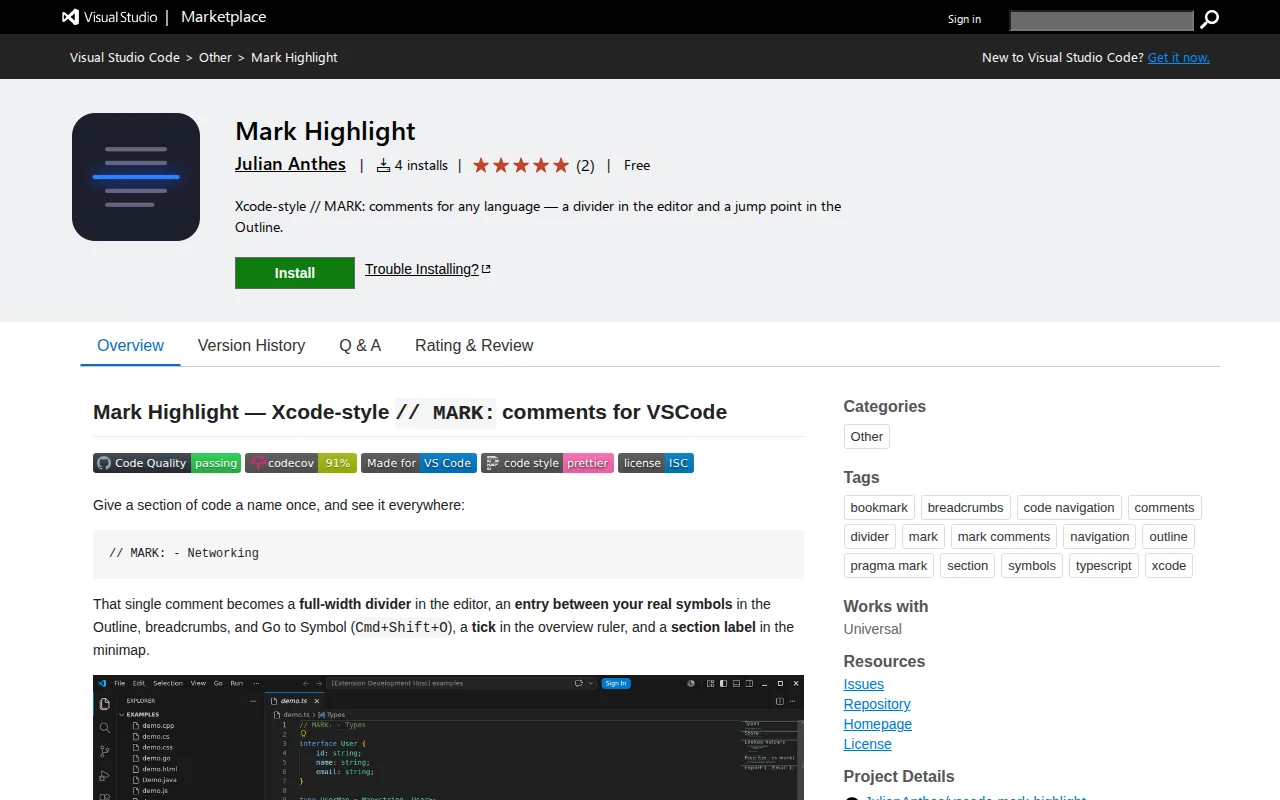1280x800 pixels.
Task: Click the installs download icon
Action: tap(383, 165)
